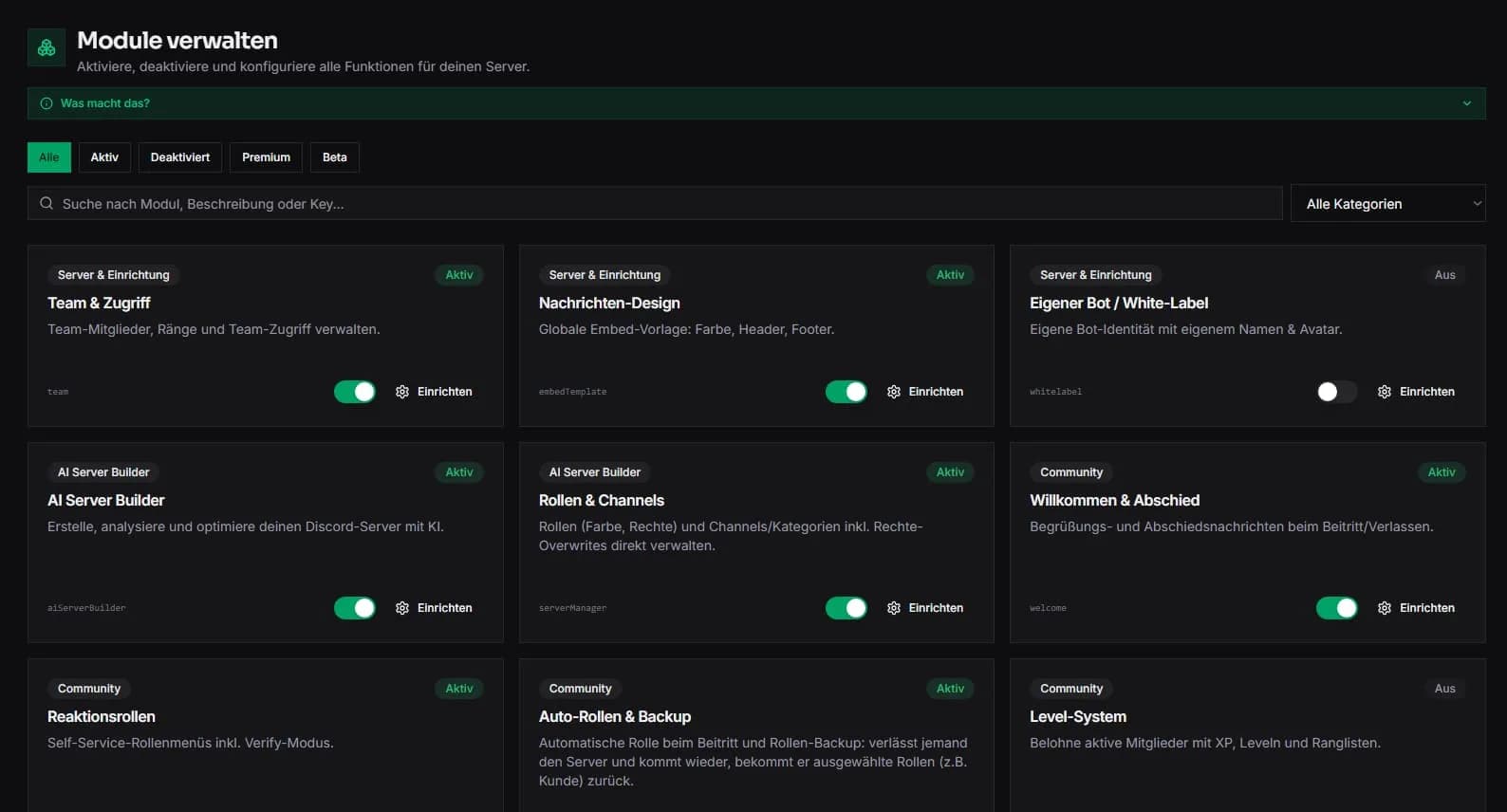Disable the AI Server Builder module toggle
Image resolution: width=1507 pixels, height=812 pixels.
[355, 608]
